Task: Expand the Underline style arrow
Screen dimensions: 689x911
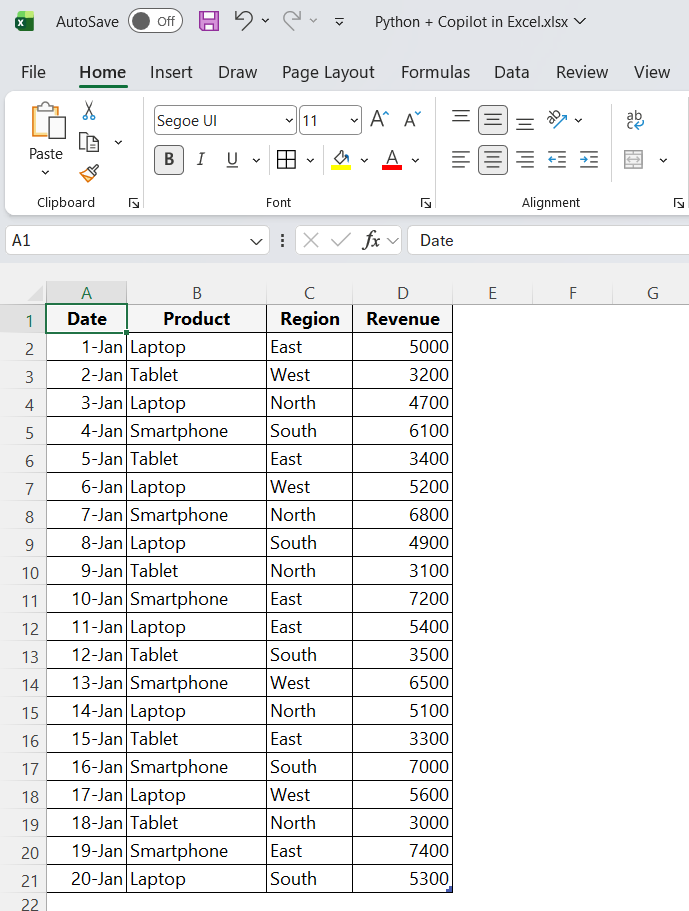Action: (x=256, y=160)
